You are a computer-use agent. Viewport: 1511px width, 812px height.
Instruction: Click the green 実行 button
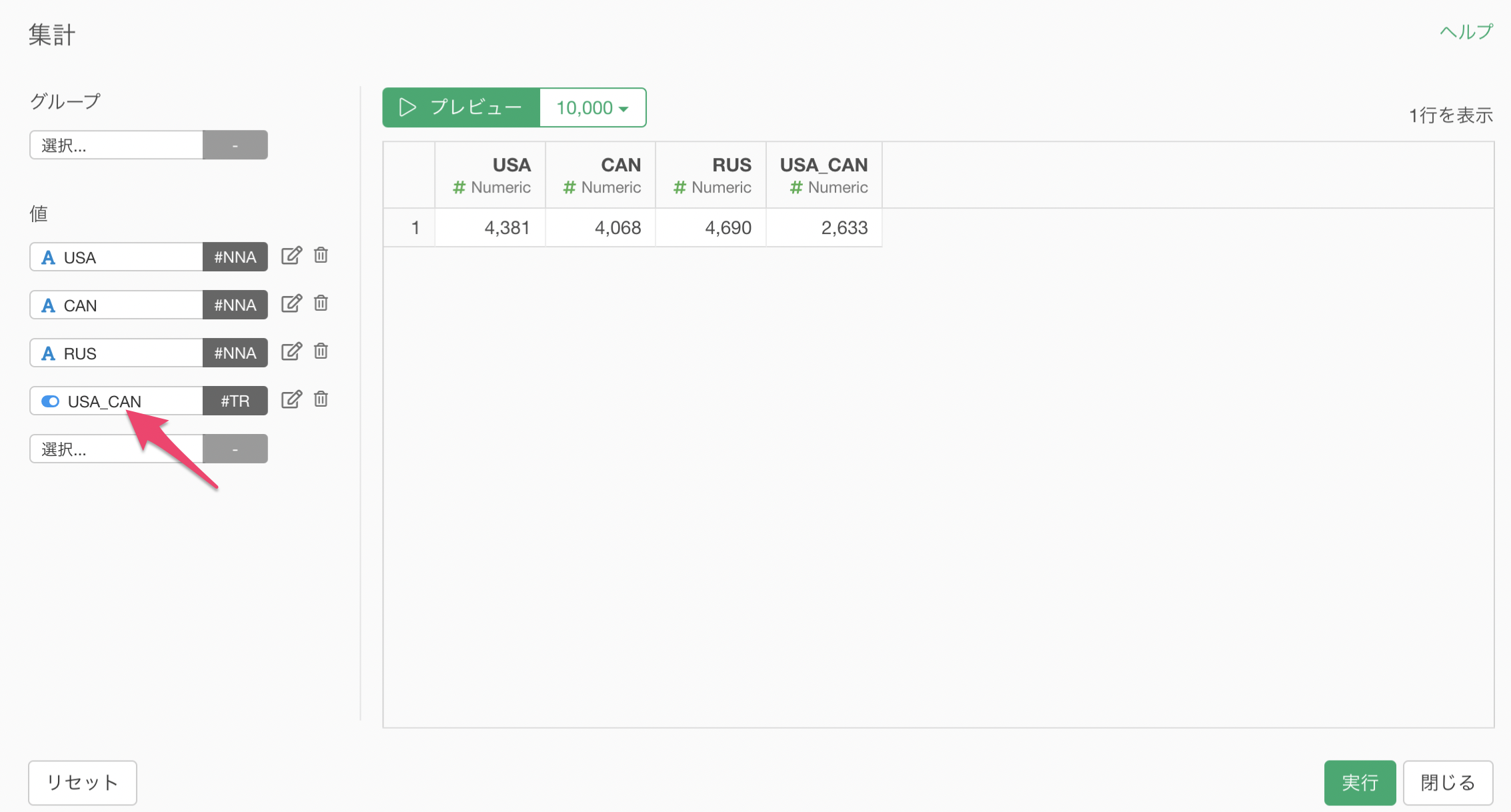(x=1360, y=783)
